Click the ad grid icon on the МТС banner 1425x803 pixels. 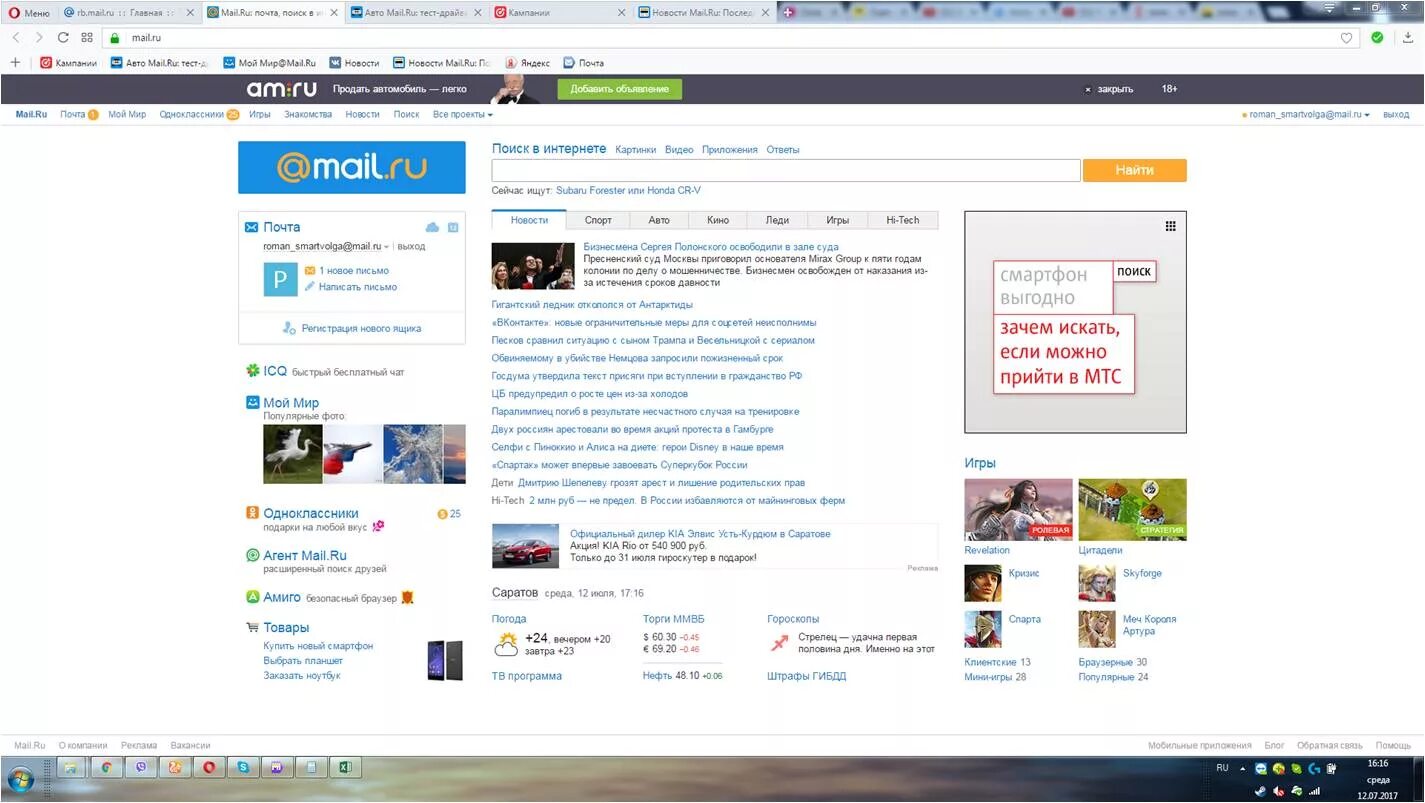pyautogui.click(x=1170, y=226)
